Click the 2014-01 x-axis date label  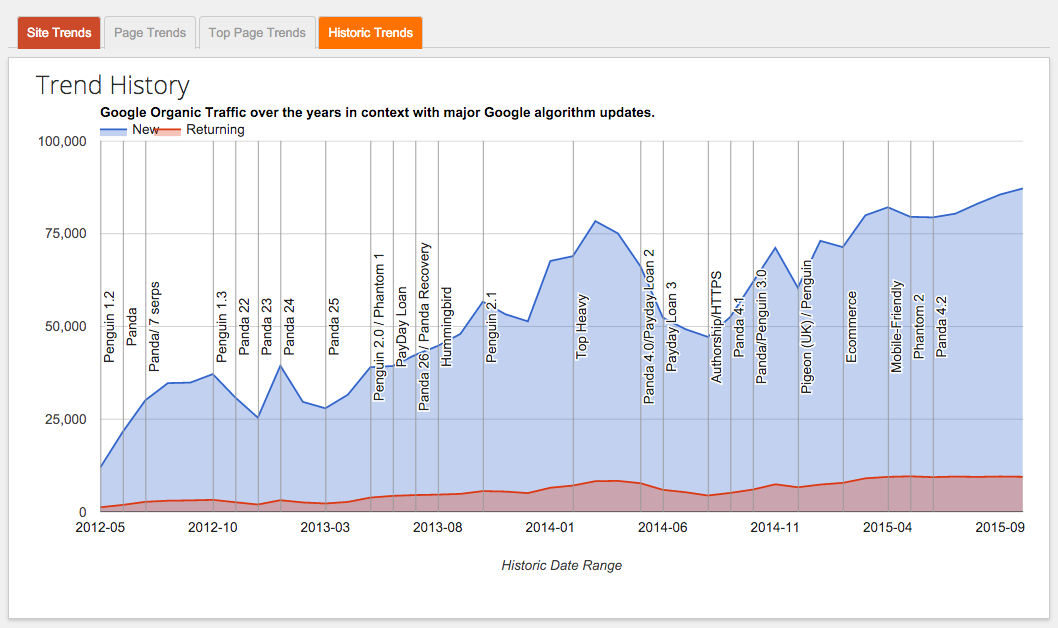549,527
